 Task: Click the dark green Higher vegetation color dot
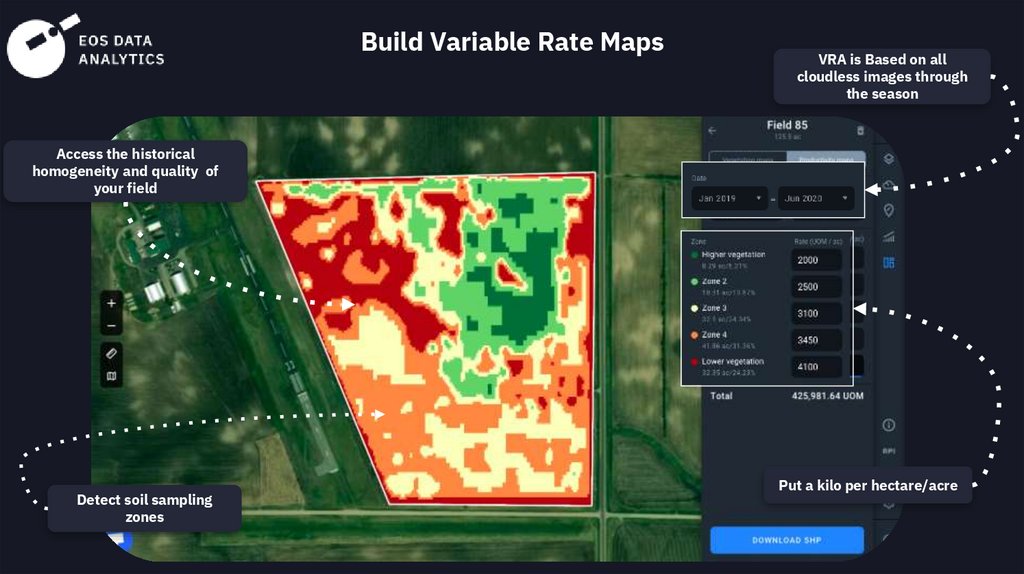[x=694, y=255]
